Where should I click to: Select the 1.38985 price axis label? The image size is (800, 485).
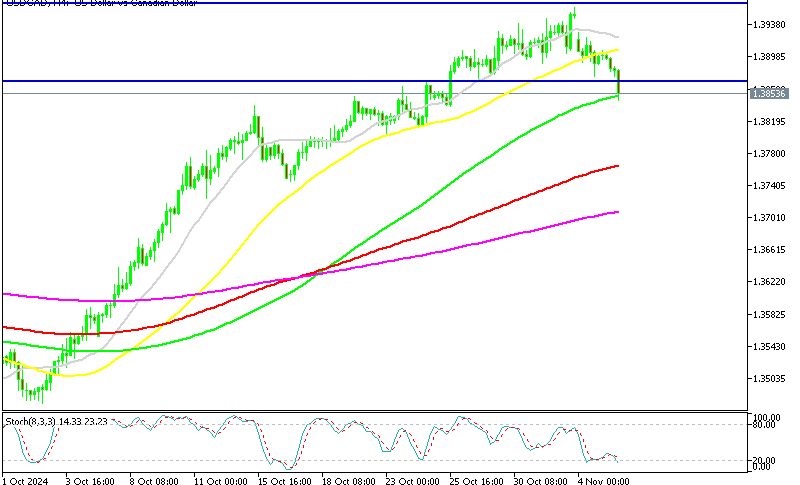[x=768, y=57]
